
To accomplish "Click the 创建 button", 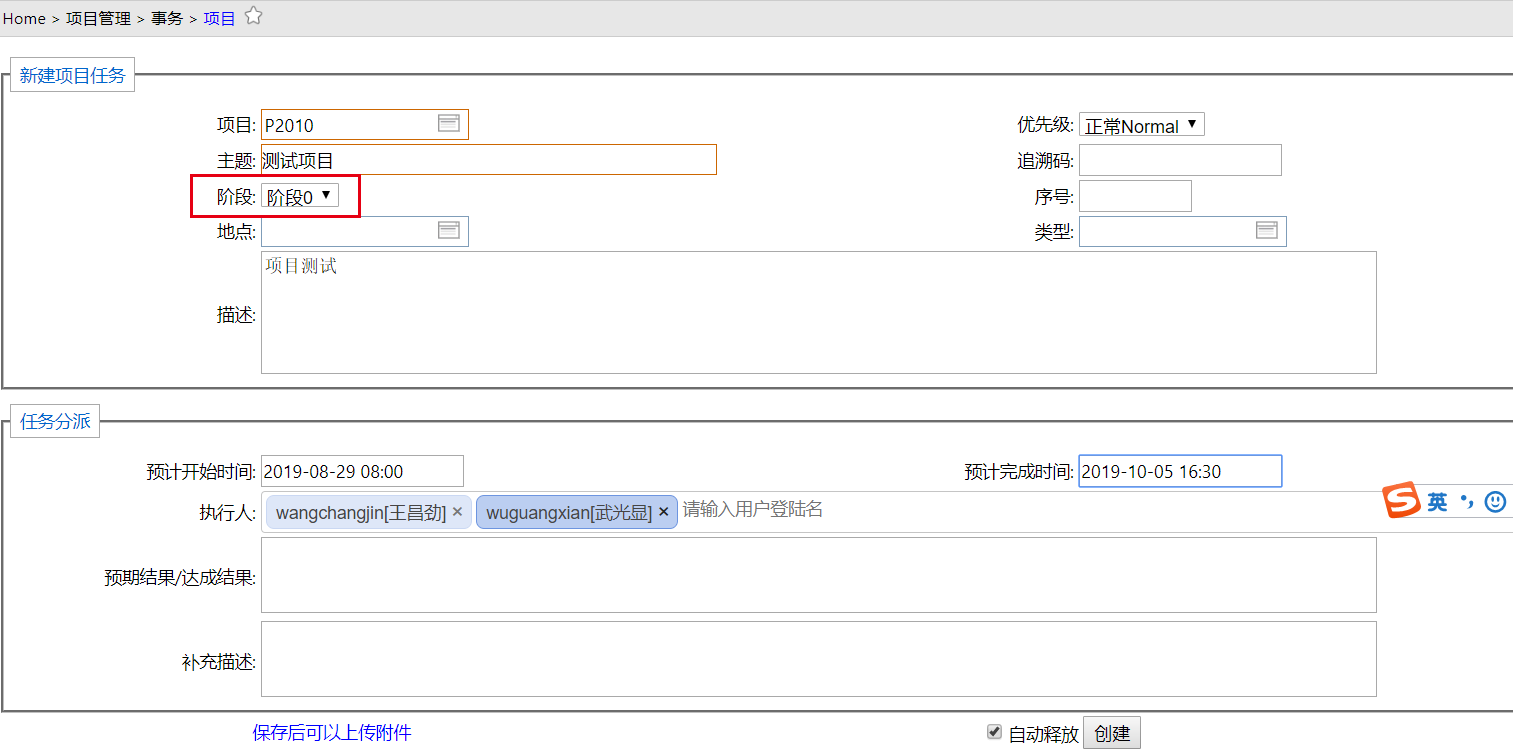I will pos(1112,733).
